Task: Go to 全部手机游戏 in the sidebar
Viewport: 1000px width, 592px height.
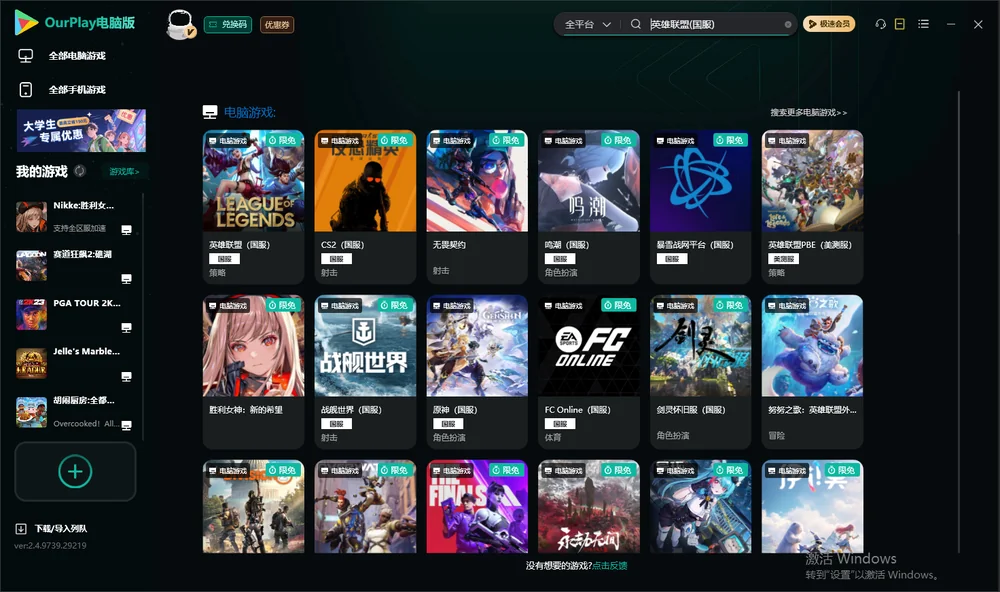Action: click(62, 90)
